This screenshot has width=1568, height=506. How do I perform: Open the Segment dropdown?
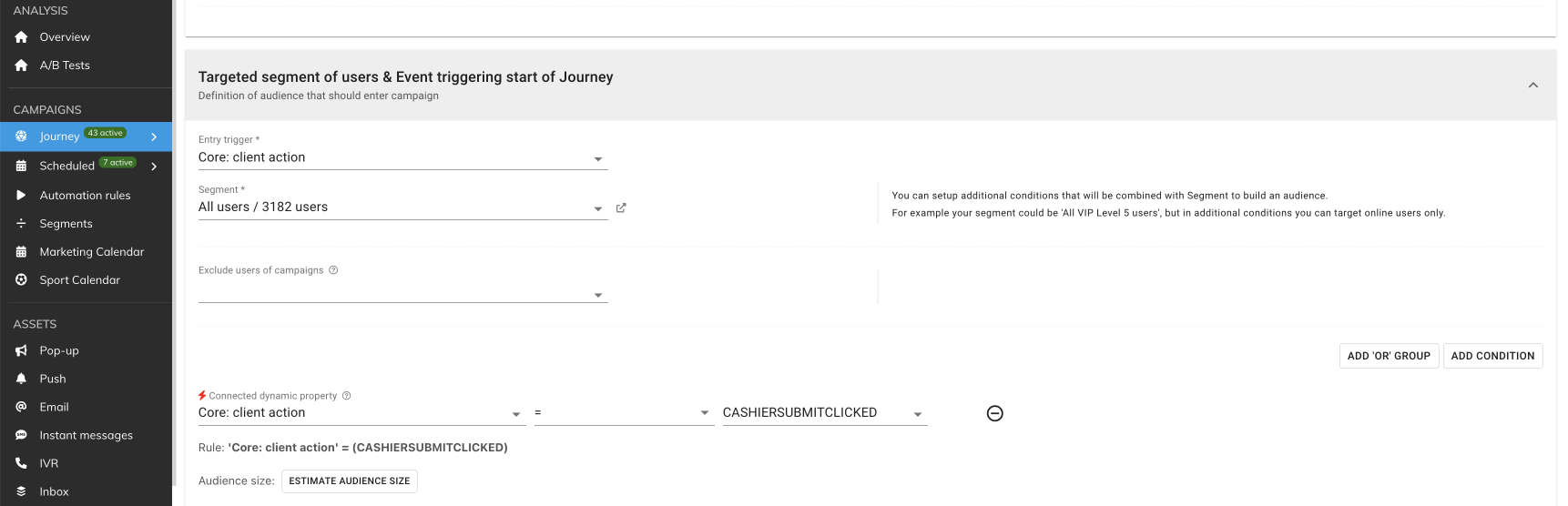[402, 208]
